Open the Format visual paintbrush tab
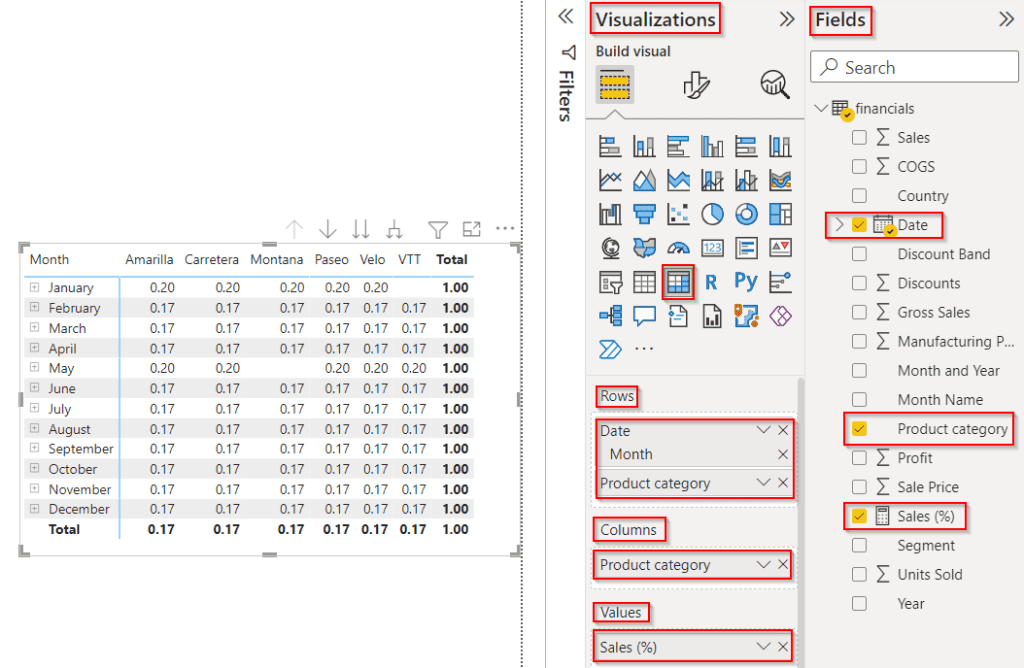The width and height of the screenshot is (1024, 668). pos(696,85)
